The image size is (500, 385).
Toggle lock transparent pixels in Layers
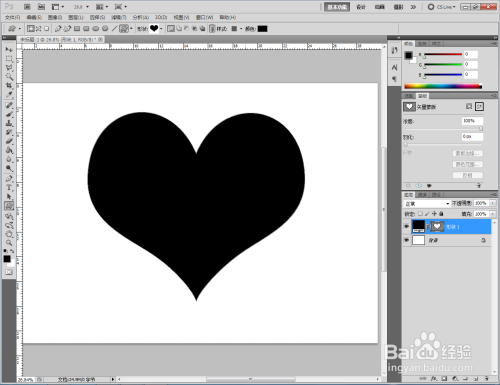pos(420,214)
